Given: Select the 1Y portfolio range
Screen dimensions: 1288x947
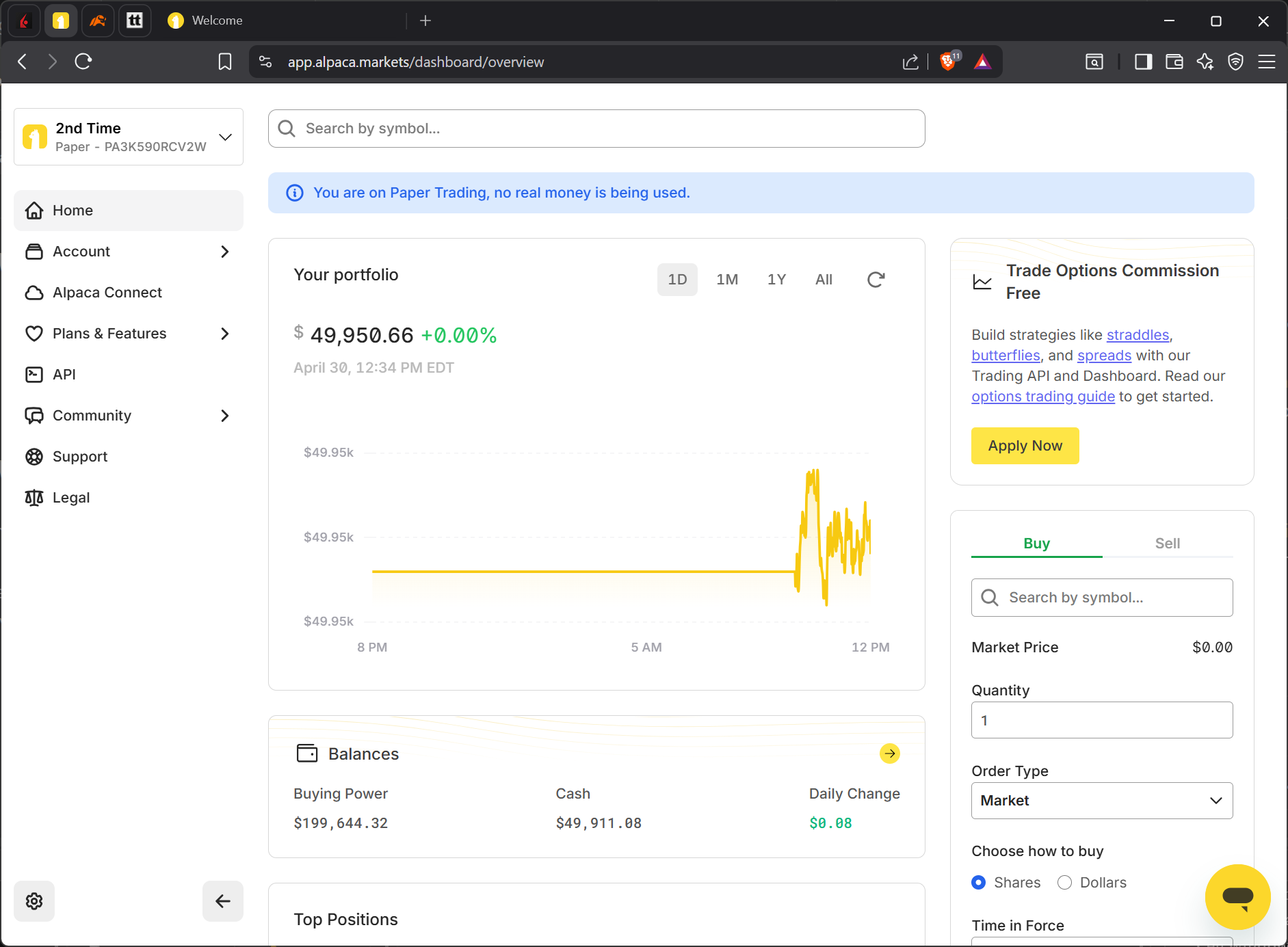Looking at the screenshot, I should pos(776,280).
